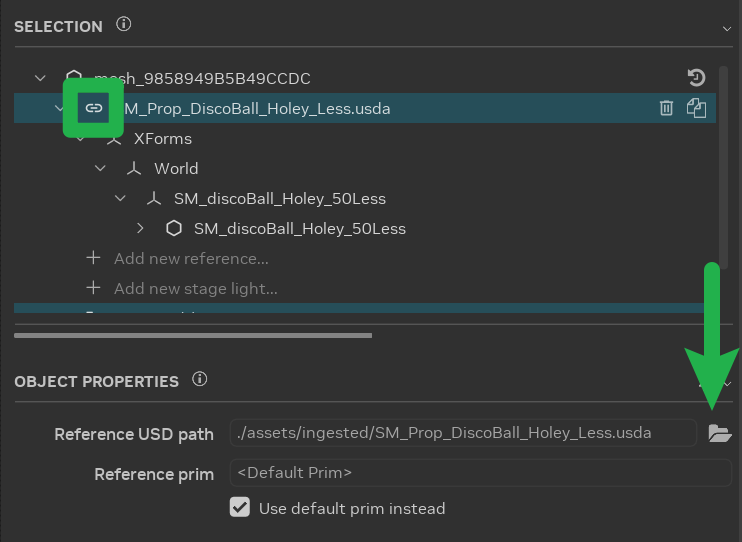Delete the SM_Prop_DiscoBall_Holey_Less.usda reference
This screenshot has width=742, height=542.
pos(666,108)
